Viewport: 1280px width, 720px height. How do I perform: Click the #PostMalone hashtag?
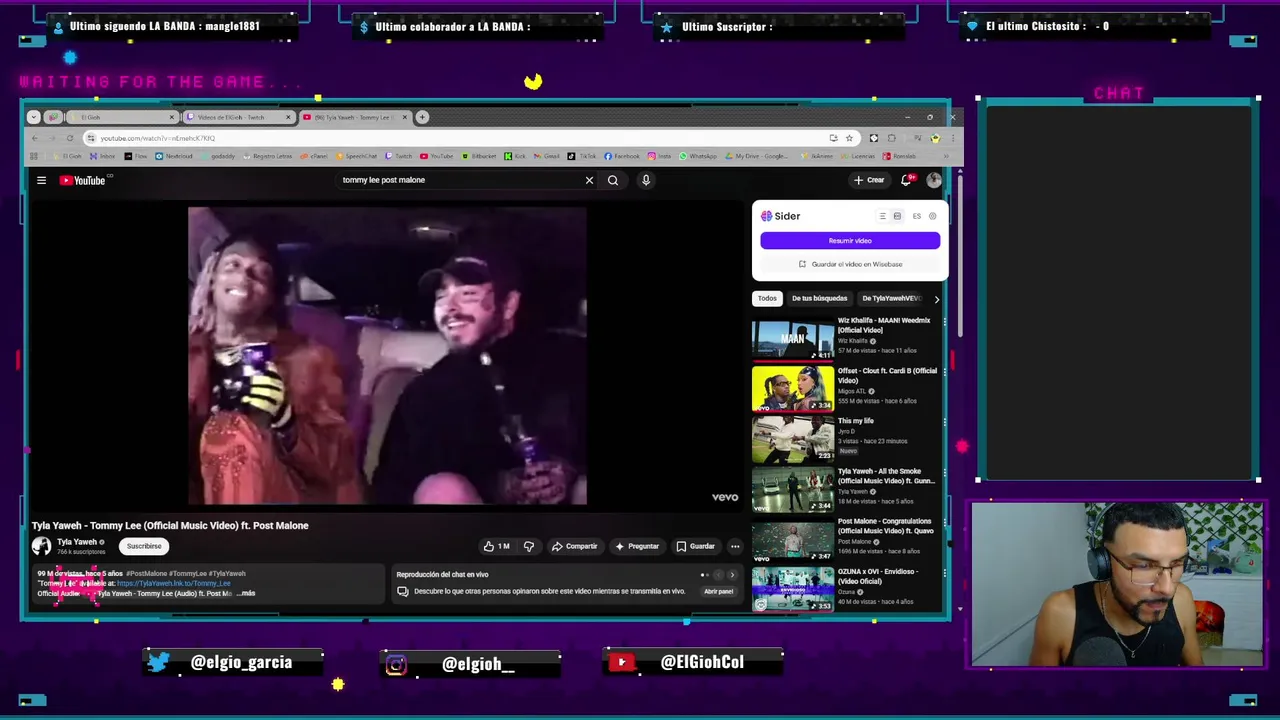click(x=146, y=573)
